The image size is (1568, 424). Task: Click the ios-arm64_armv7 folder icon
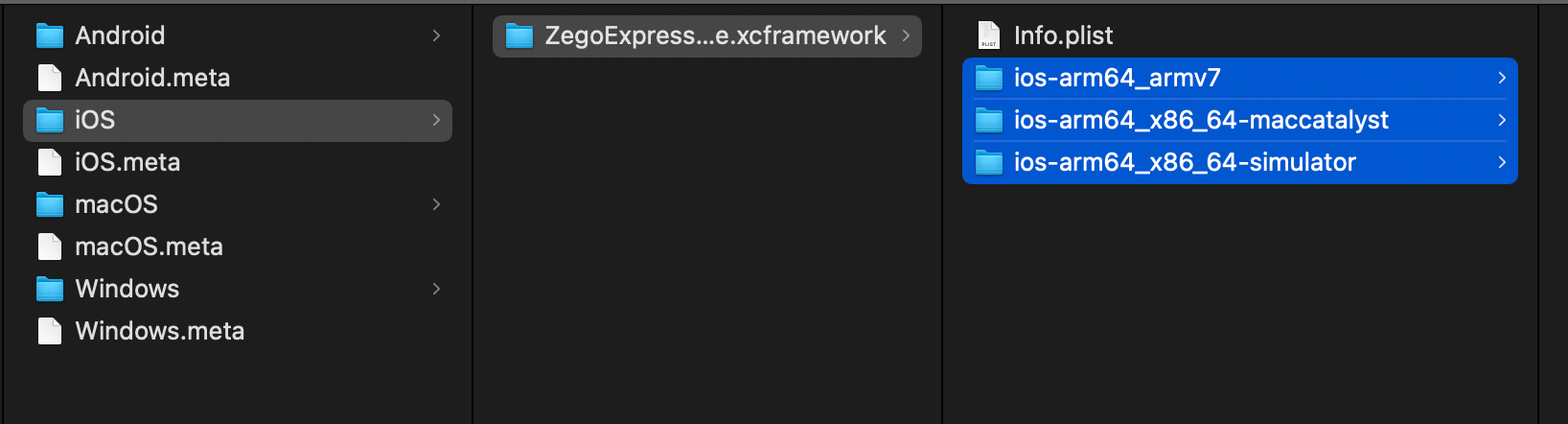(x=988, y=79)
